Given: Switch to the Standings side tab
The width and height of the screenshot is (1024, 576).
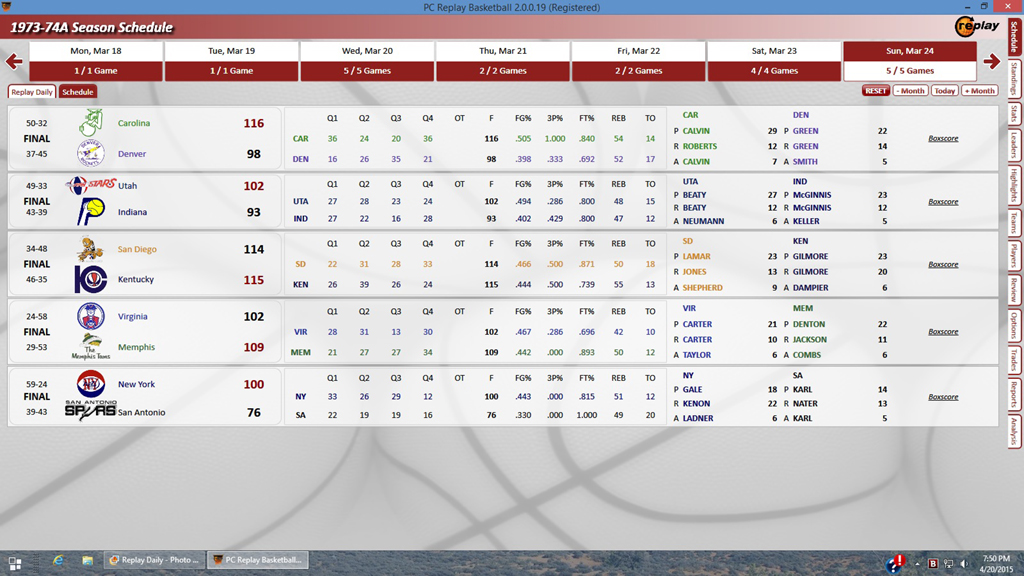Looking at the screenshot, I should coord(1014,76).
